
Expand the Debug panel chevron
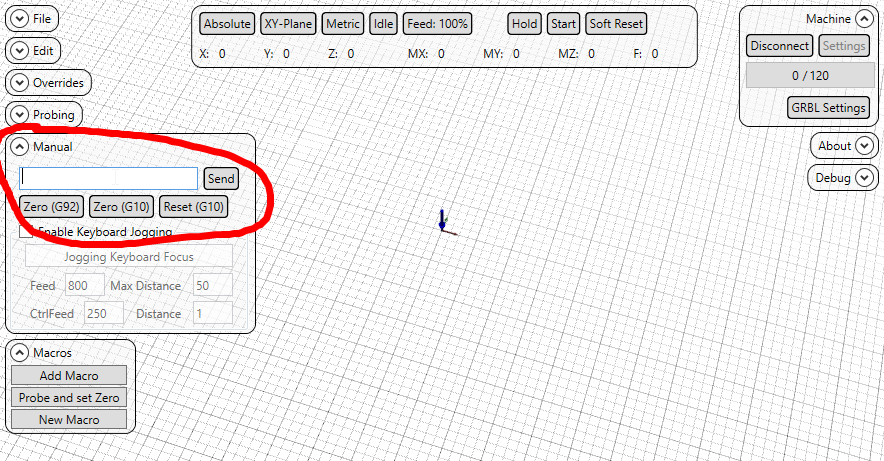click(864, 178)
